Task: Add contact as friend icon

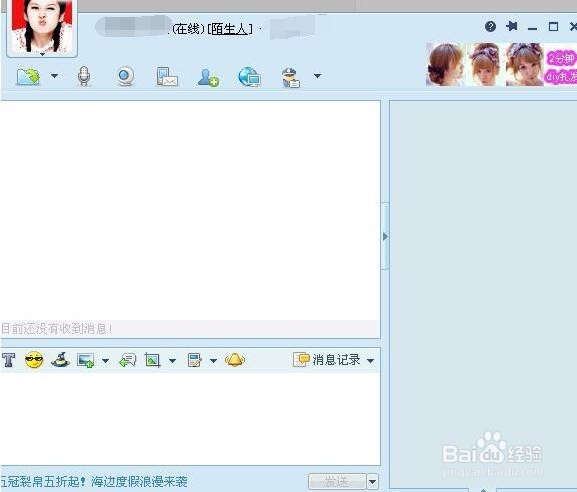Action: pyautogui.click(x=208, y=77)
